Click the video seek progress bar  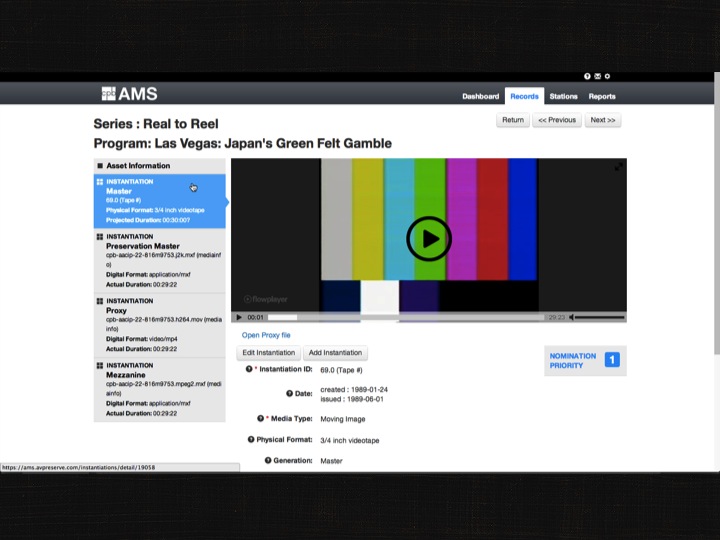[400, 317]
